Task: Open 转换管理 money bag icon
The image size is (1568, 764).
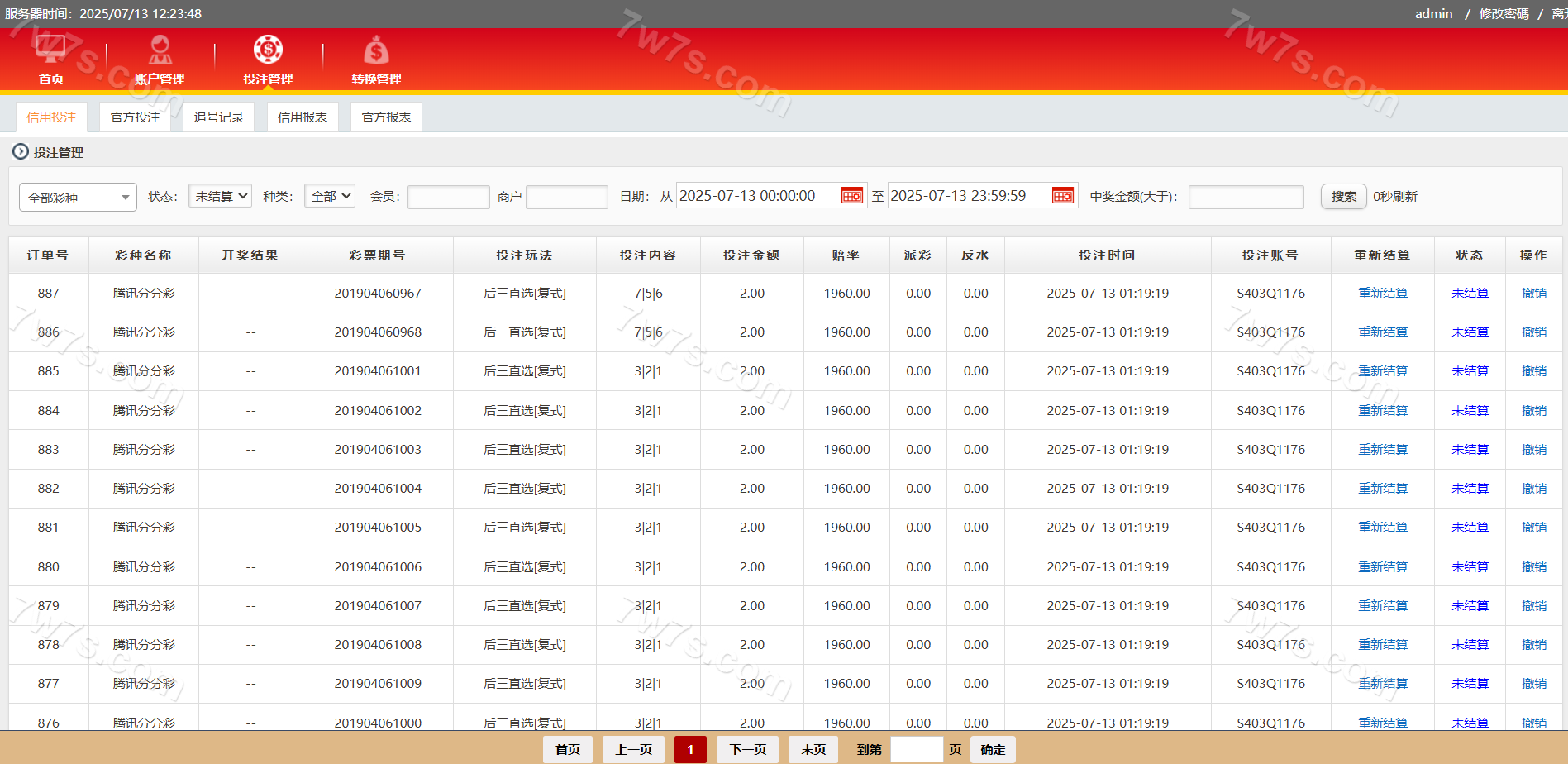Action: point(376,50)
